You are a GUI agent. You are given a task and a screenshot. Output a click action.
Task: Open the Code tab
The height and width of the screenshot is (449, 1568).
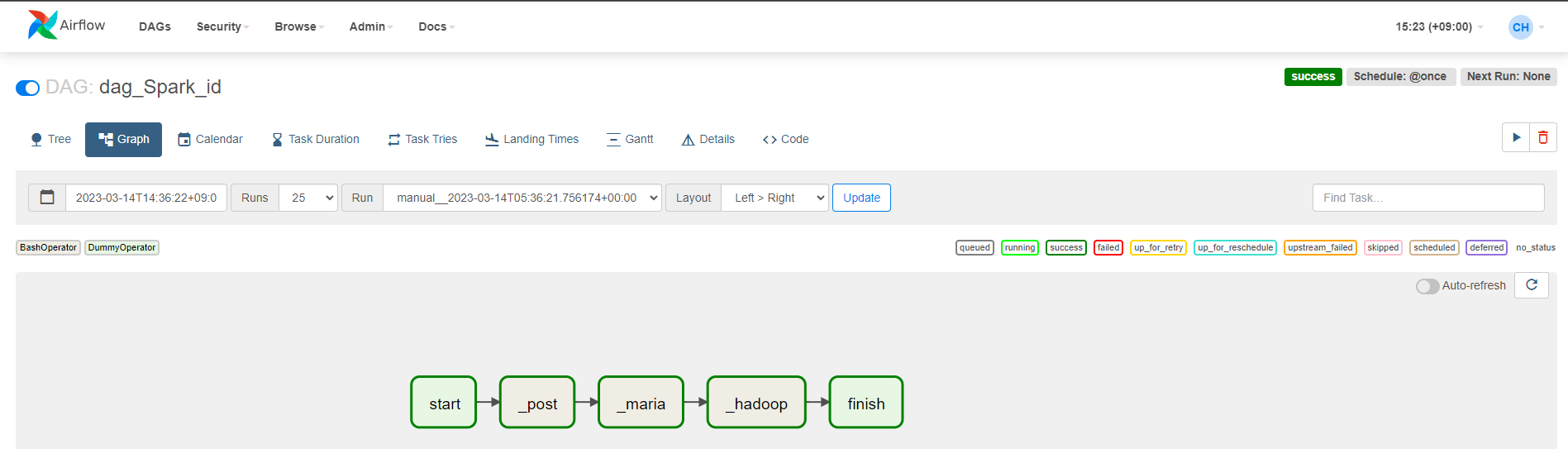785,139
